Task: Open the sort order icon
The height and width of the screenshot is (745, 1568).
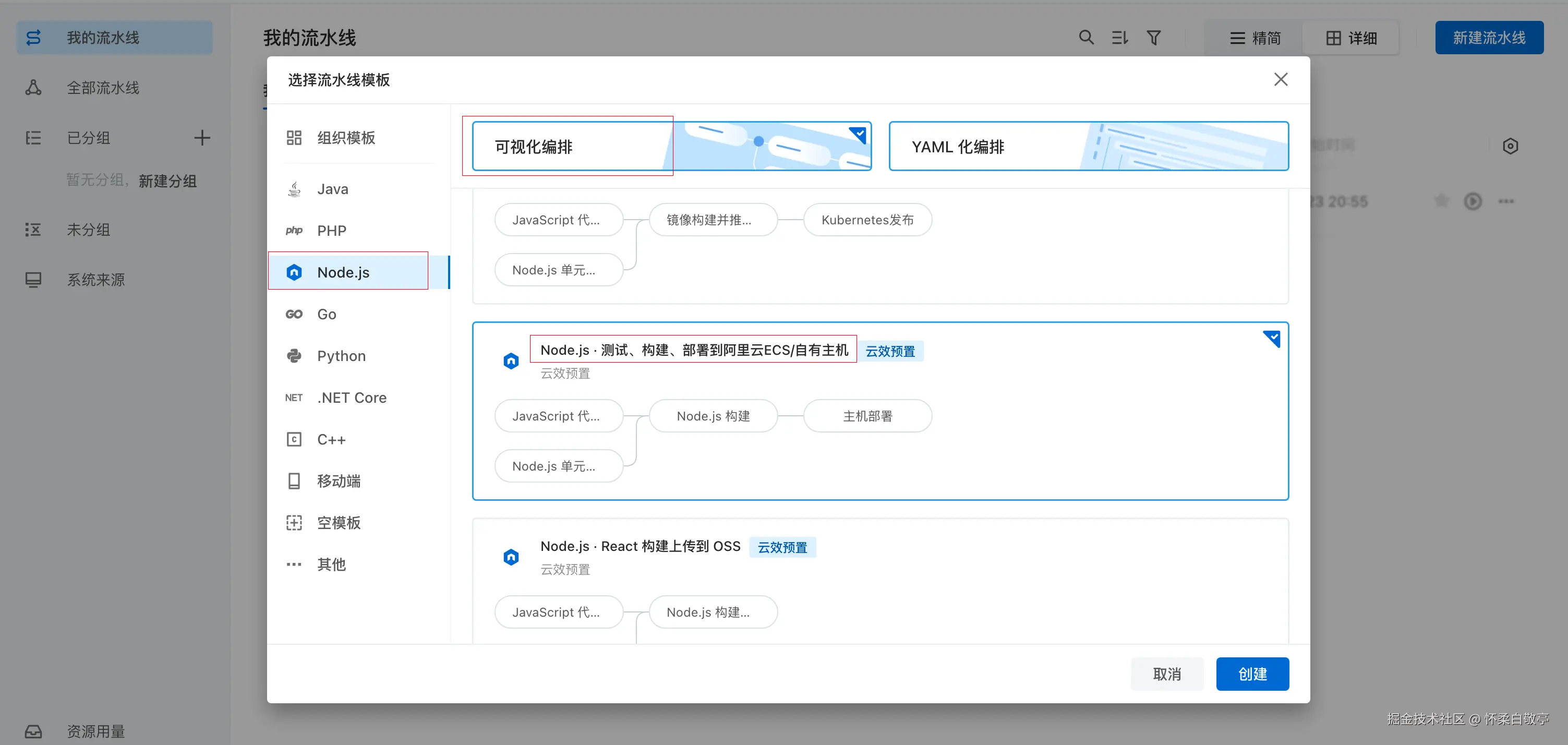Action: coord(1120,38)
